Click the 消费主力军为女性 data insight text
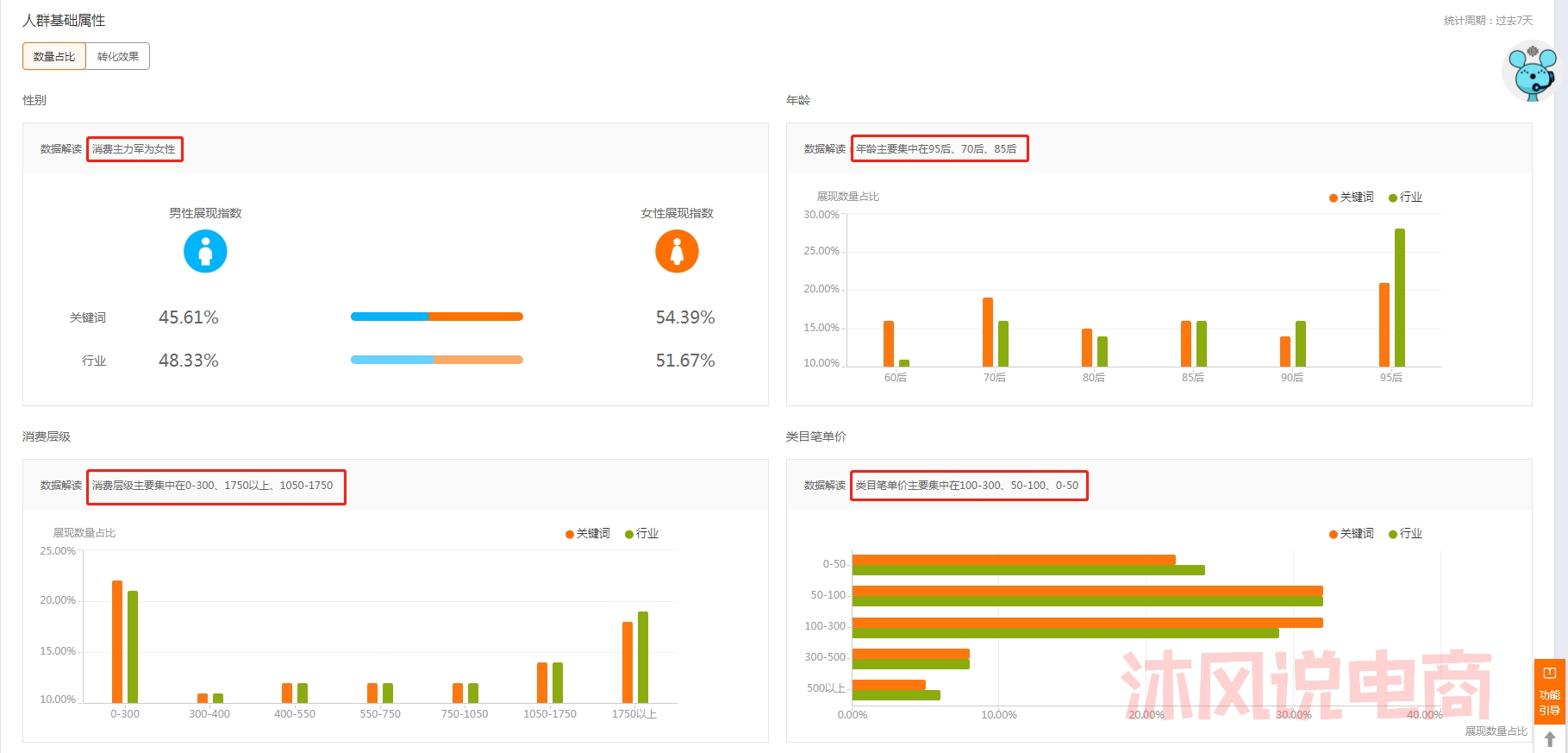The width and height of the screenshot is (1568, 753). 134,149
